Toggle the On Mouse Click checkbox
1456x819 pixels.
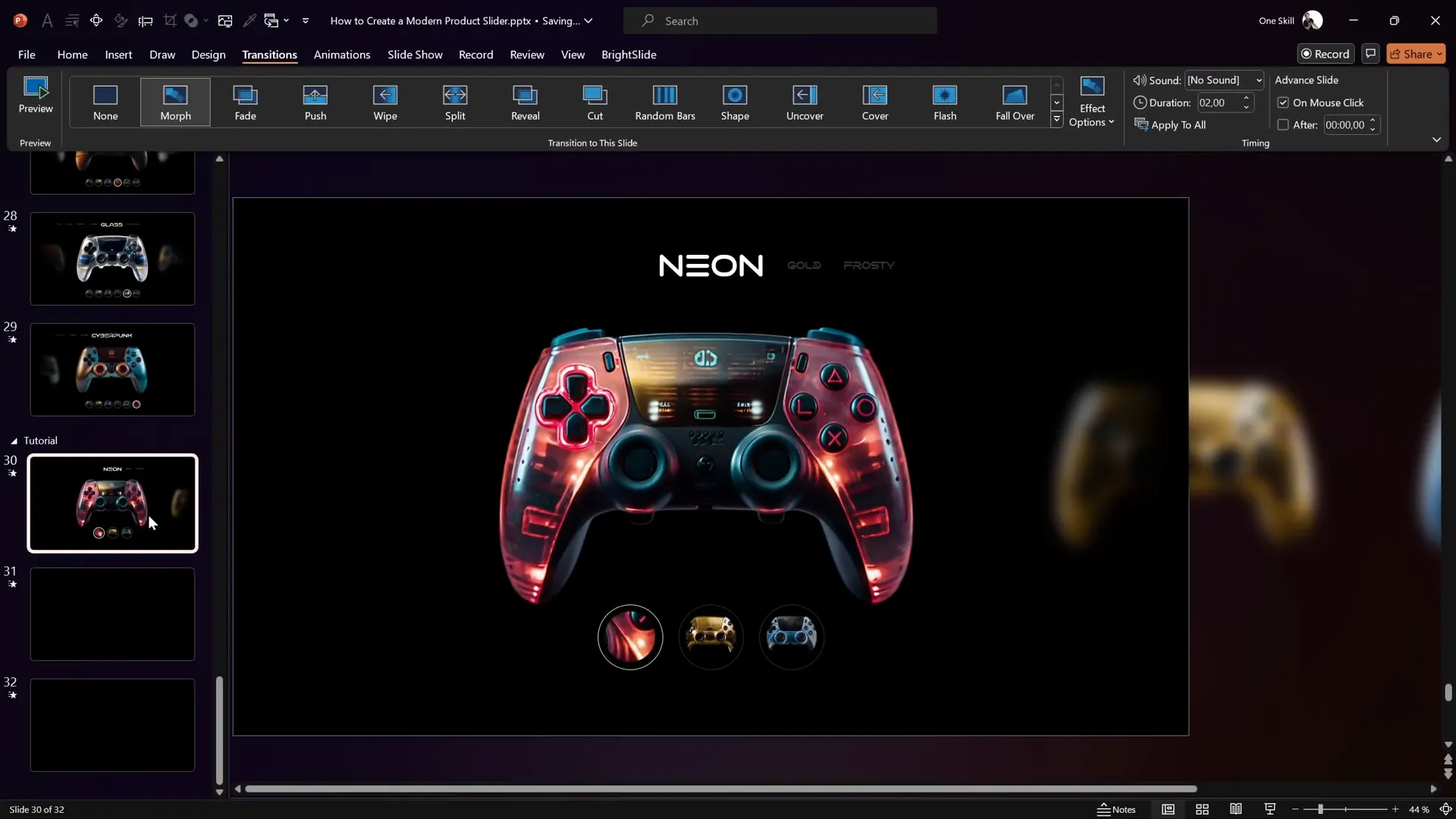click(1283, 102)
